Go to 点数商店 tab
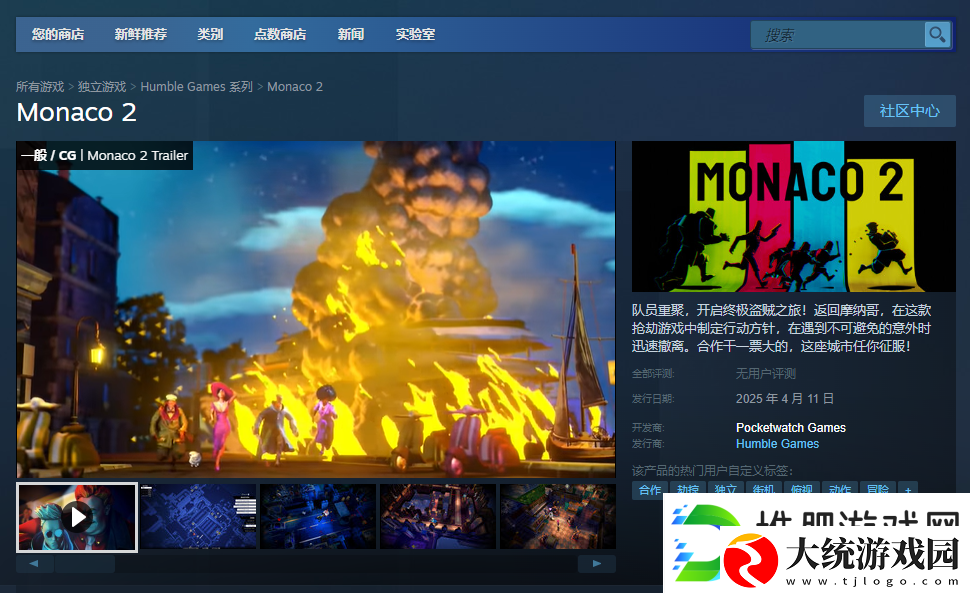The width and height of the screenshot is (970, 593). pyautogui.click(x=280, y=35)
